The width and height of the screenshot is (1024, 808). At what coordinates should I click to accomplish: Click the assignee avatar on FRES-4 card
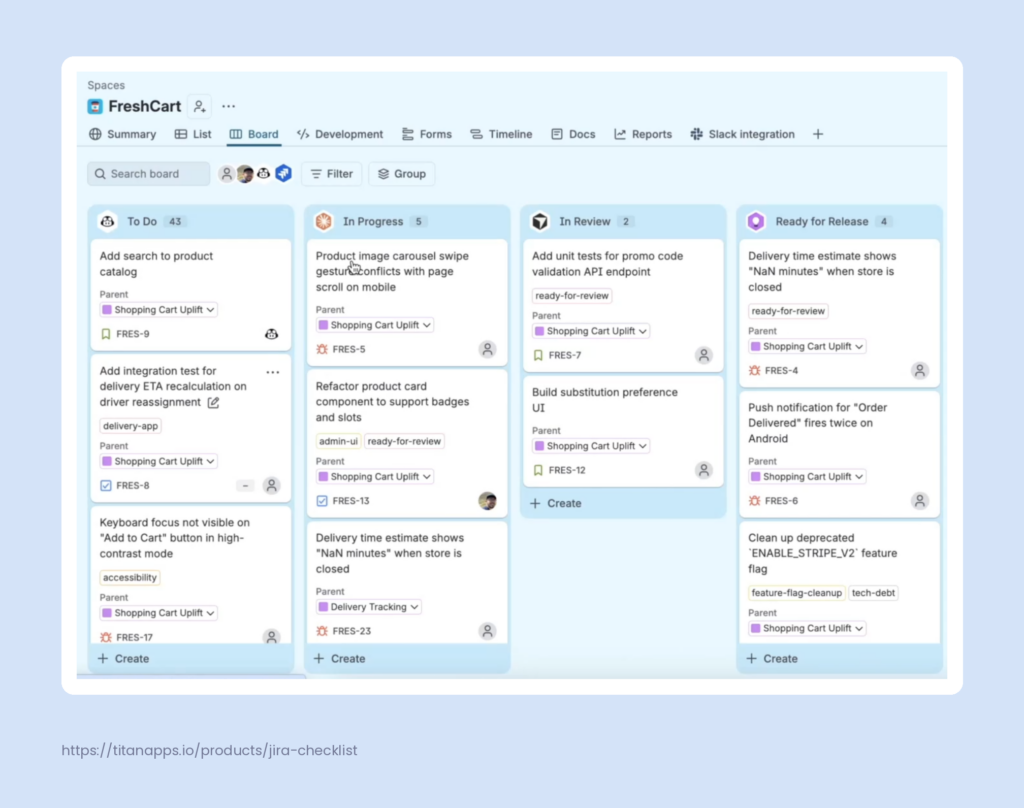tap(920, 370)
